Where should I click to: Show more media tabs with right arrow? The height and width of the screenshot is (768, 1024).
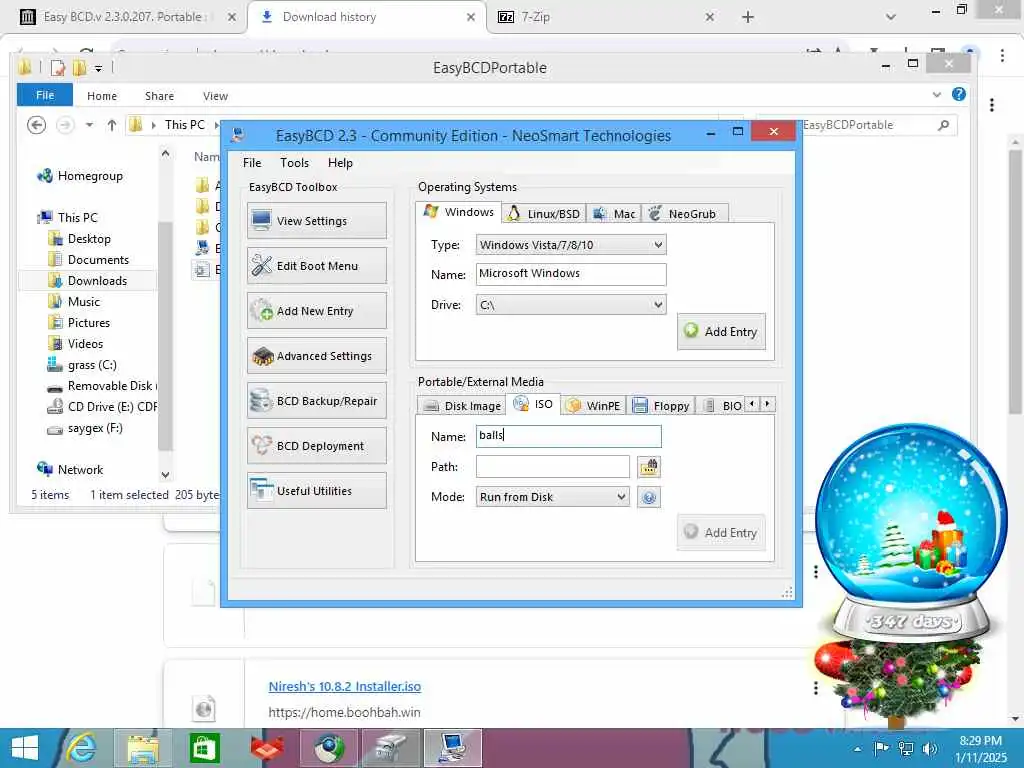767,404
